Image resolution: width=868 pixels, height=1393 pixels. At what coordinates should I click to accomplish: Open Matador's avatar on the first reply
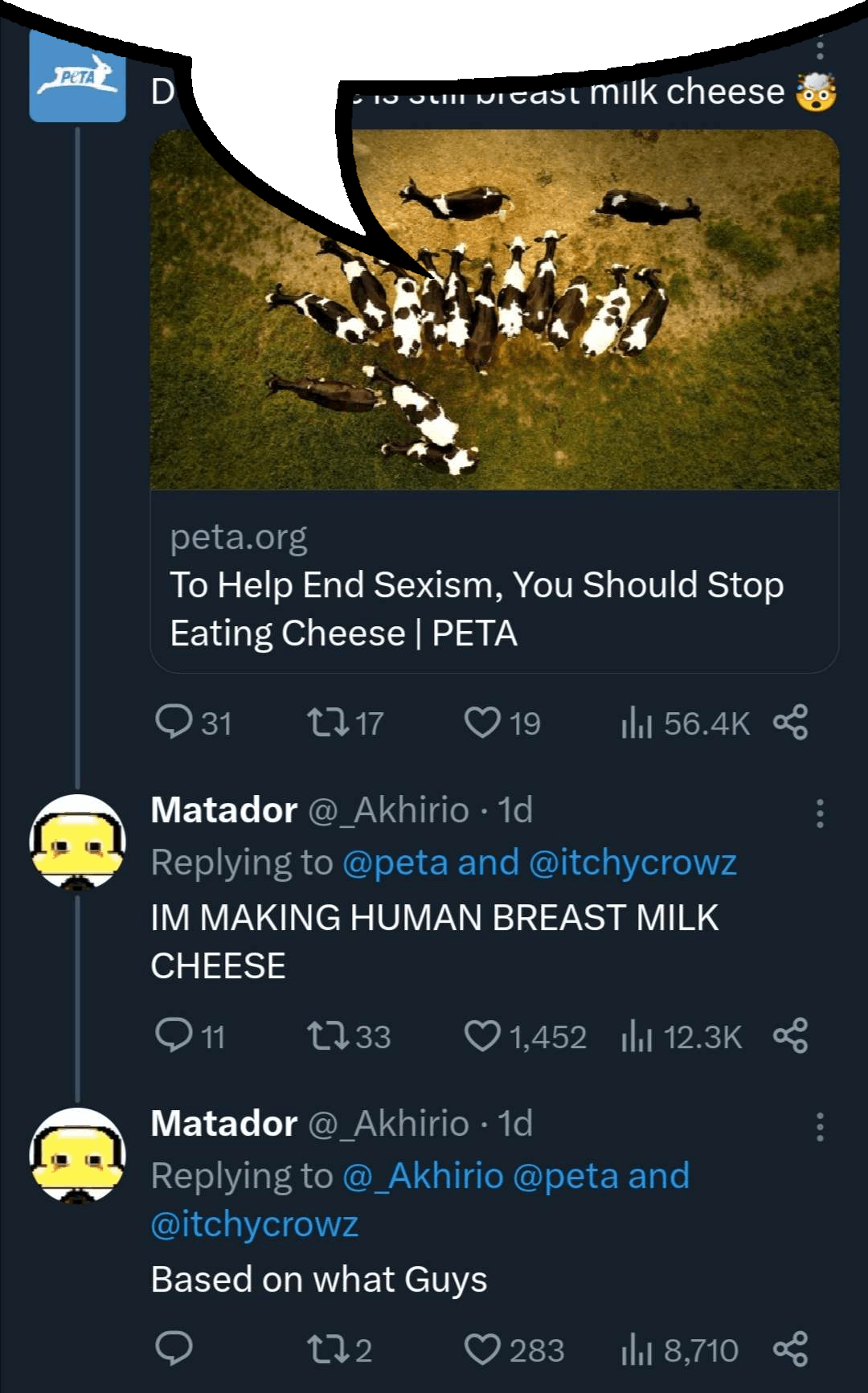tap(77, 841)
